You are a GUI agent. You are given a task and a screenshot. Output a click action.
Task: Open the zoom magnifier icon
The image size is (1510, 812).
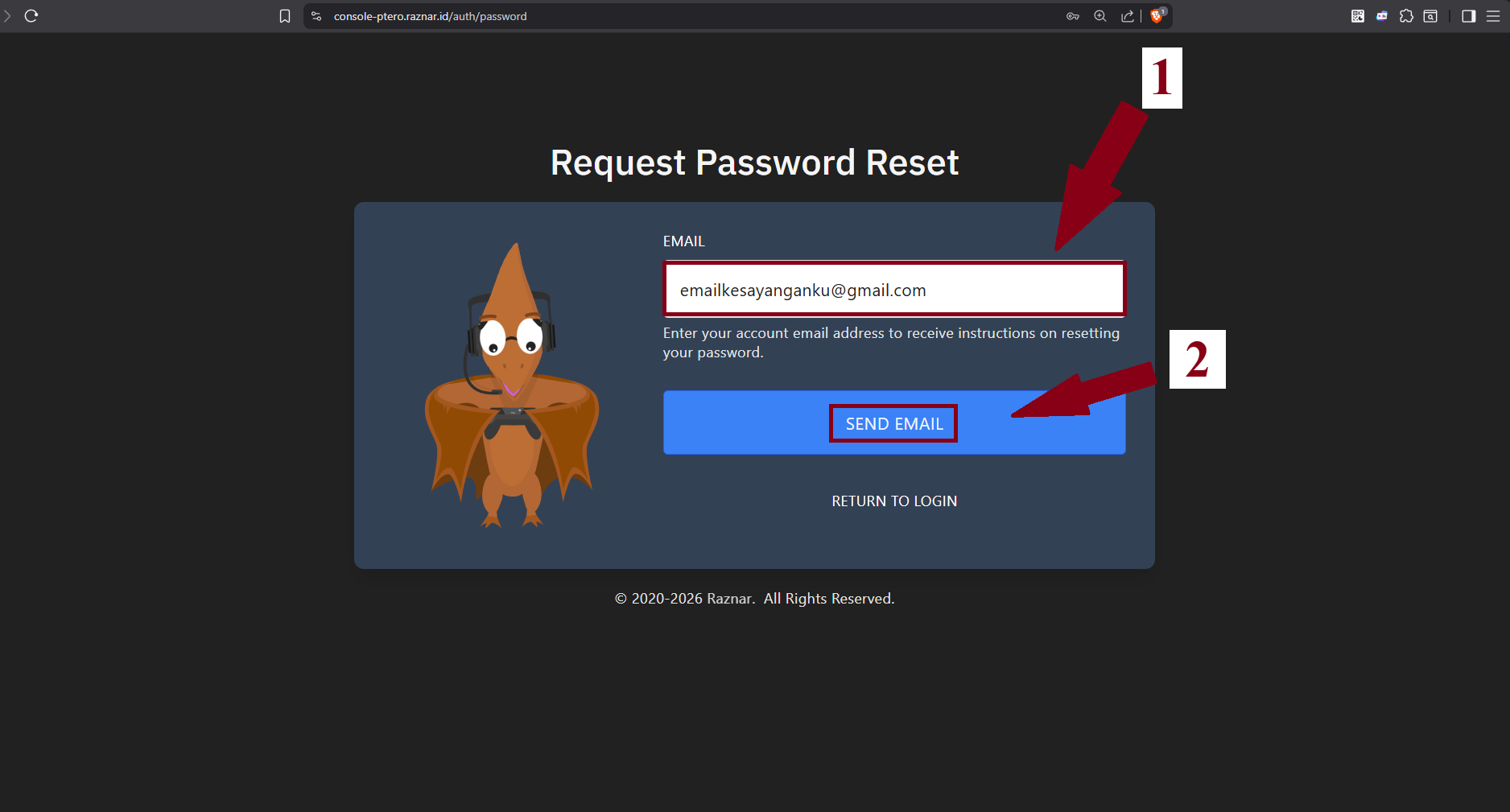coord(1100,16)
